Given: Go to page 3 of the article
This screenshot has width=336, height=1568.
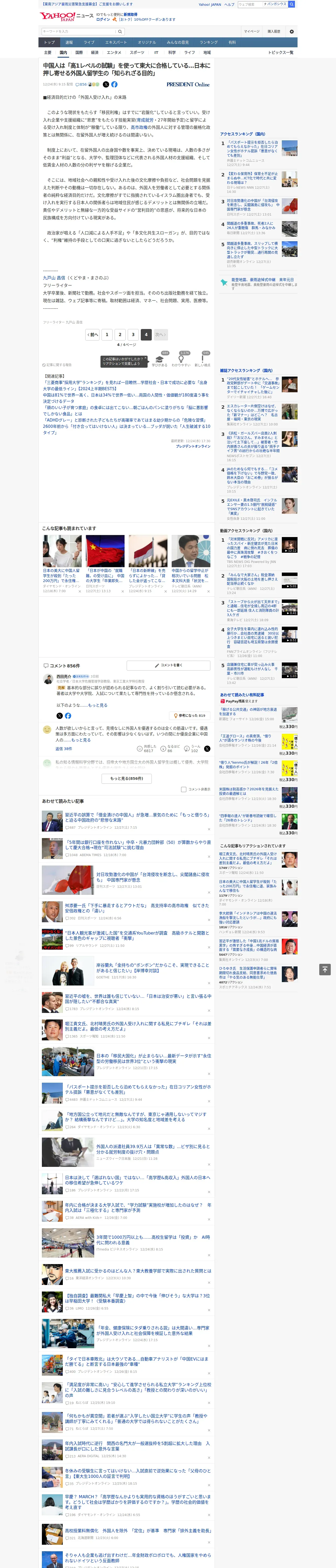Looking at the screenshot, I should point(133,335).
